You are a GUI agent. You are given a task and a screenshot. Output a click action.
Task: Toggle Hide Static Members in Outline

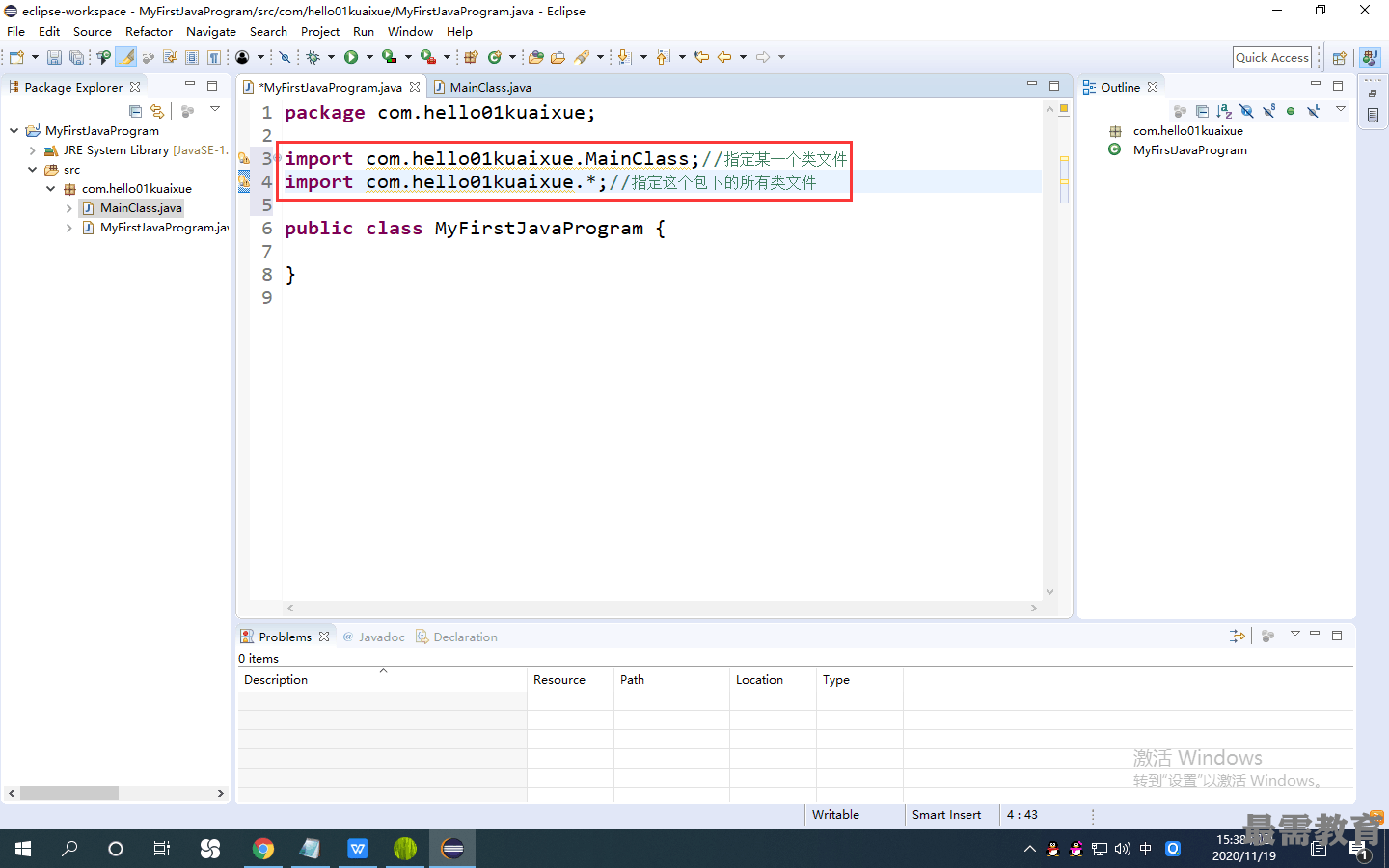[x=1268, y=111]
